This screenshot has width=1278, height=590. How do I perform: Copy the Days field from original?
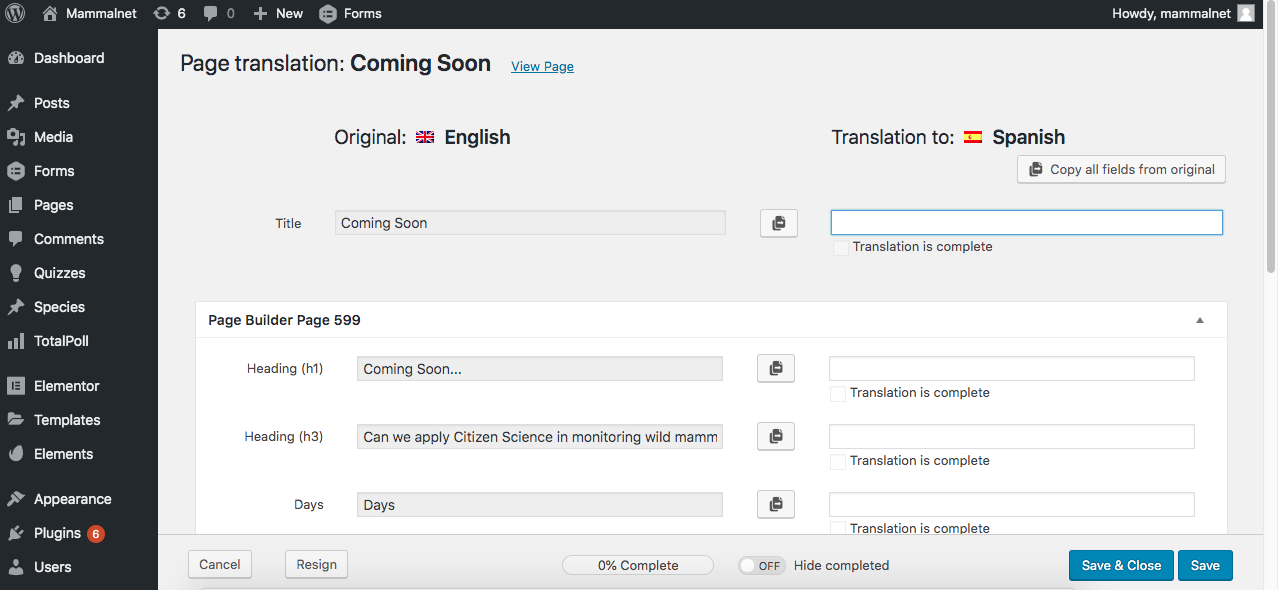pos(776,505)
